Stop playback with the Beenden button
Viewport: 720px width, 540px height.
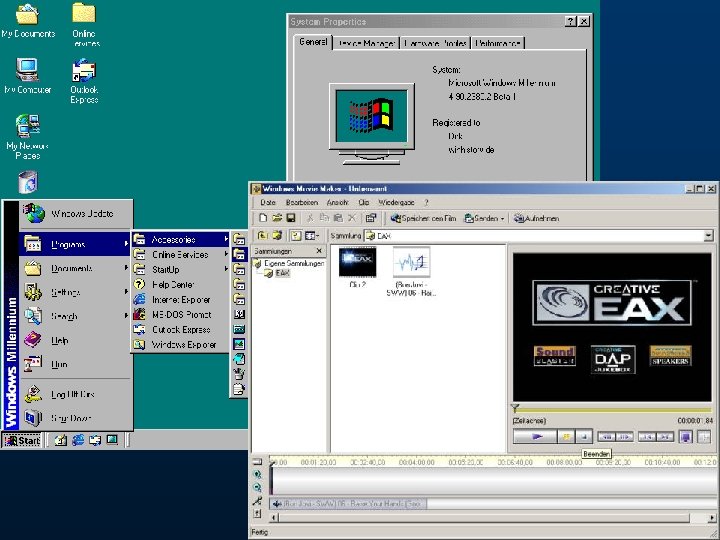[x=584, y=437]
